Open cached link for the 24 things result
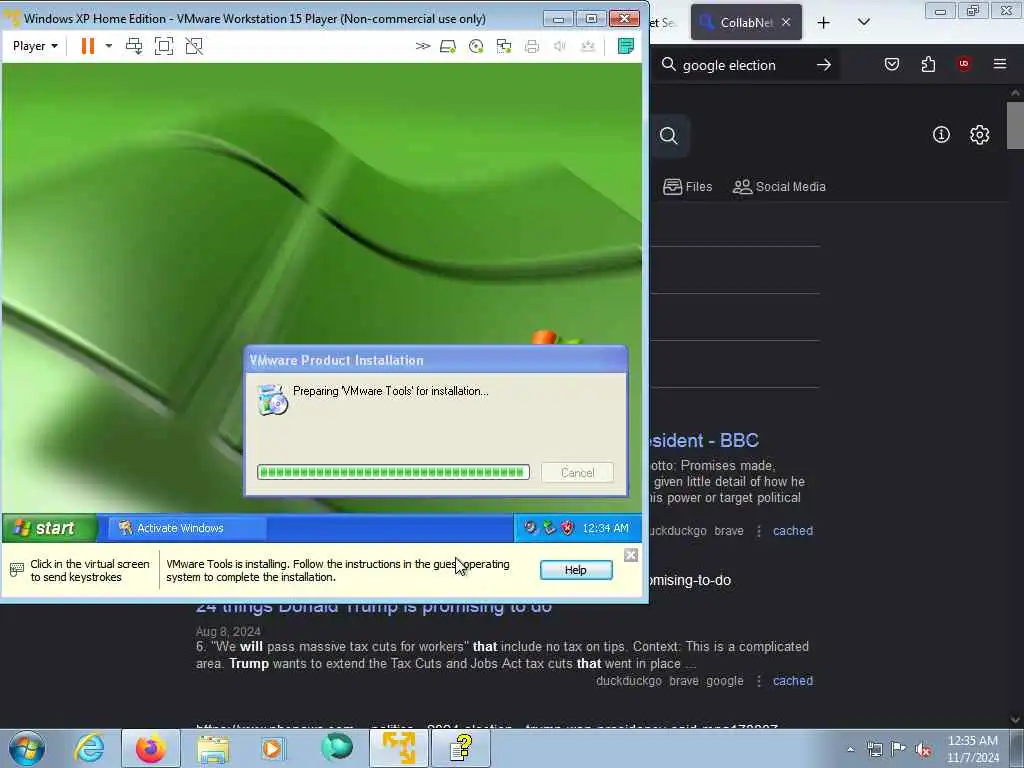 coord(793,681)
